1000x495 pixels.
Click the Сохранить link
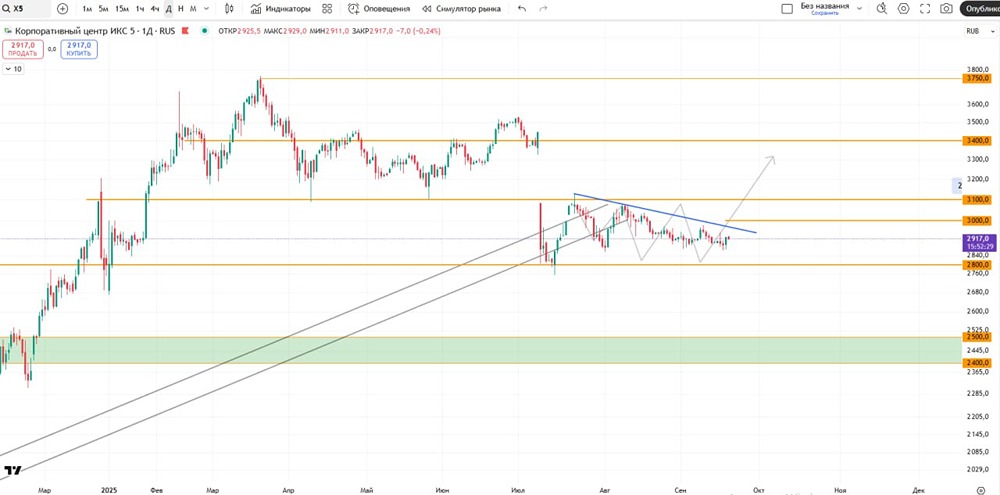[x=824, y=13]
